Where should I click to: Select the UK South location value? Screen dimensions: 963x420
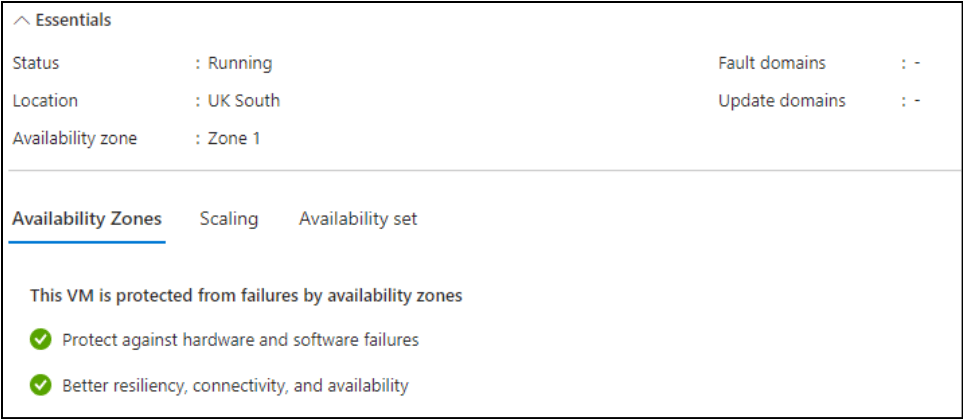coord(244,100)
